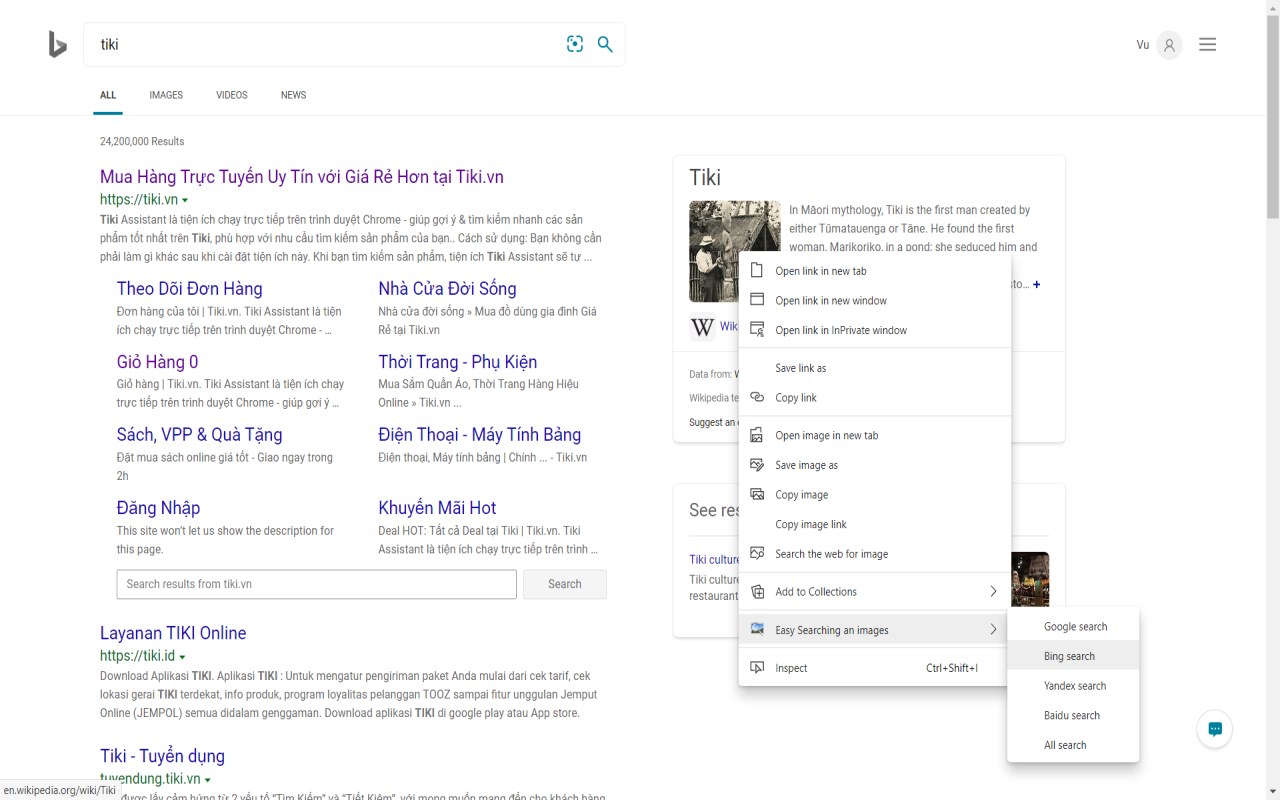The height and width of the screenshot is (800, 1280).
Task: Click the Bing logo icon
Action: [58, 44]
